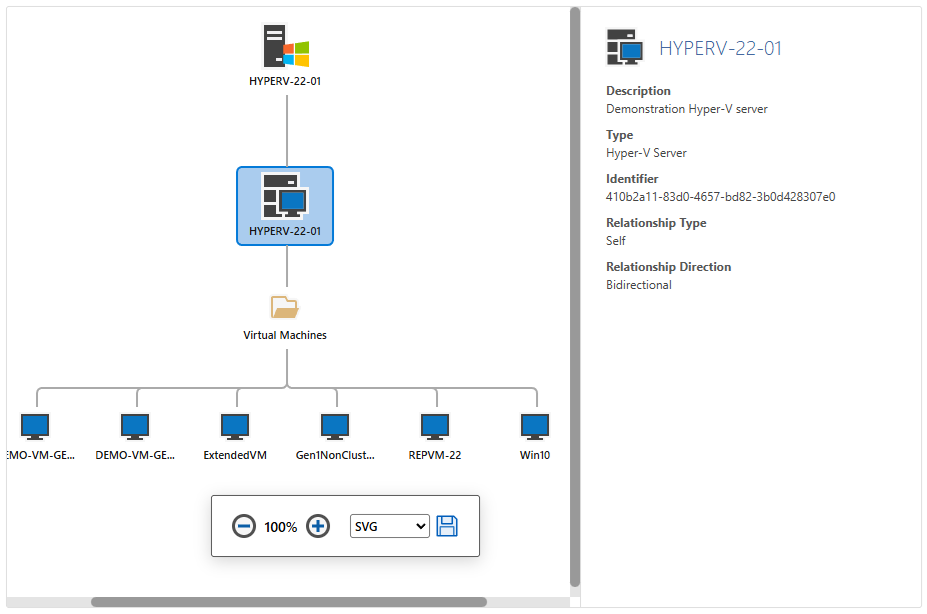Viewport: 927px width, 614px height.
Task: Select the Win10 label under its icon
Action: click(x=534, y=454)
